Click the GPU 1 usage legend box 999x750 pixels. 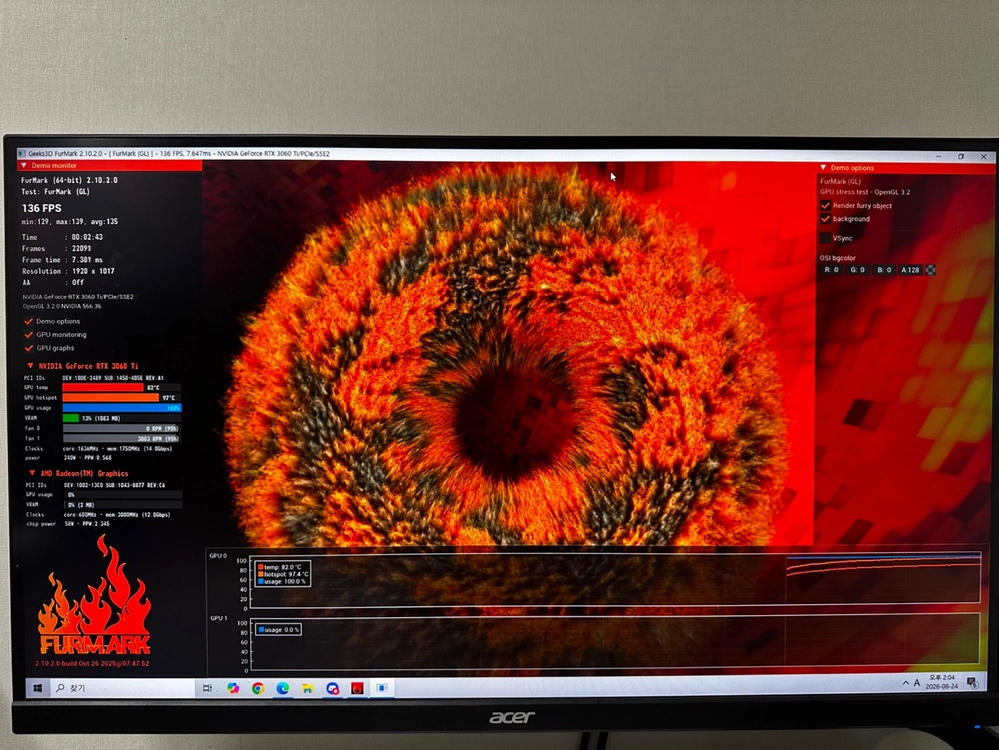click(x=278, y=630)
